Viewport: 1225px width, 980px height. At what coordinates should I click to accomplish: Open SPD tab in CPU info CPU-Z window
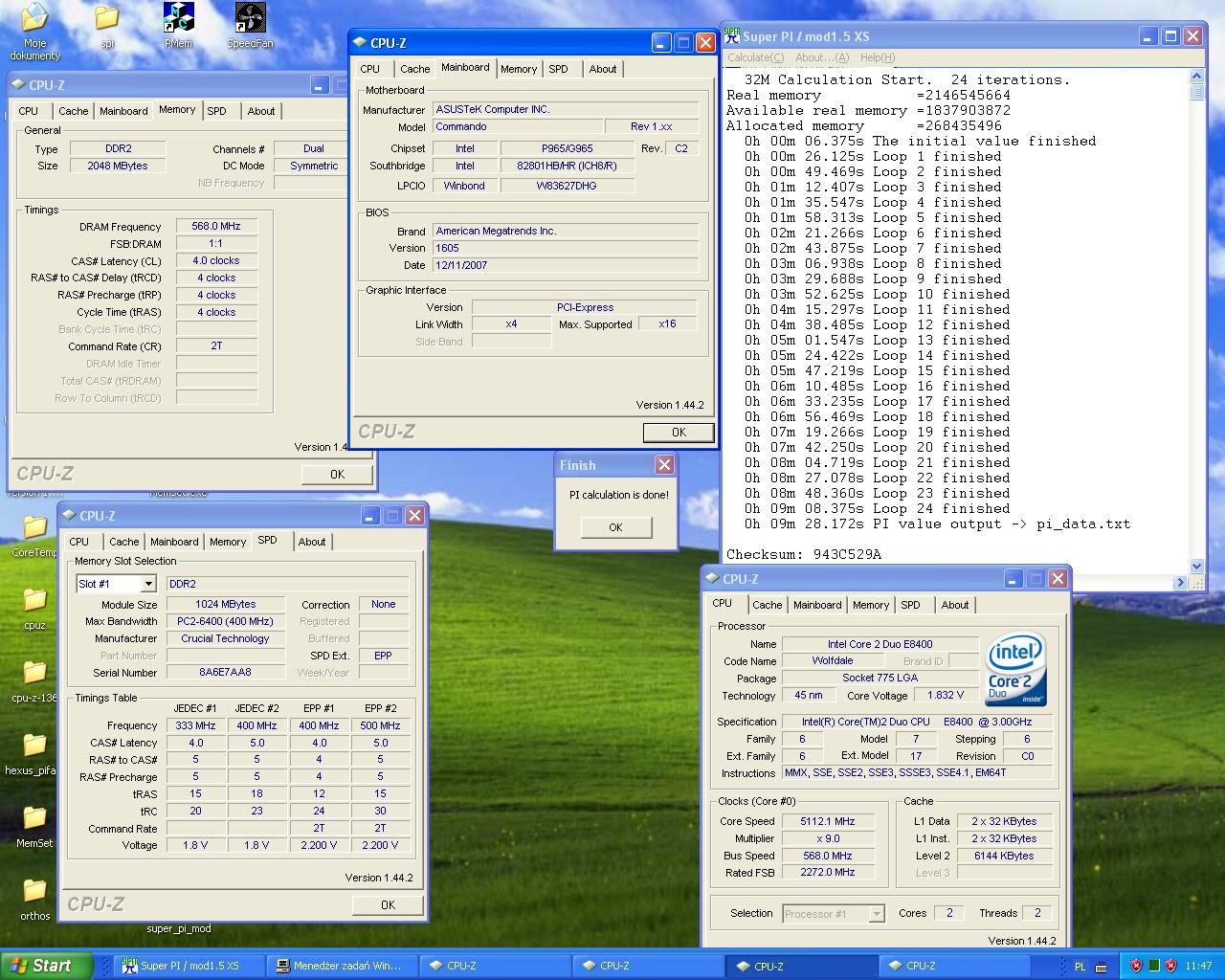tap(910, 605)
